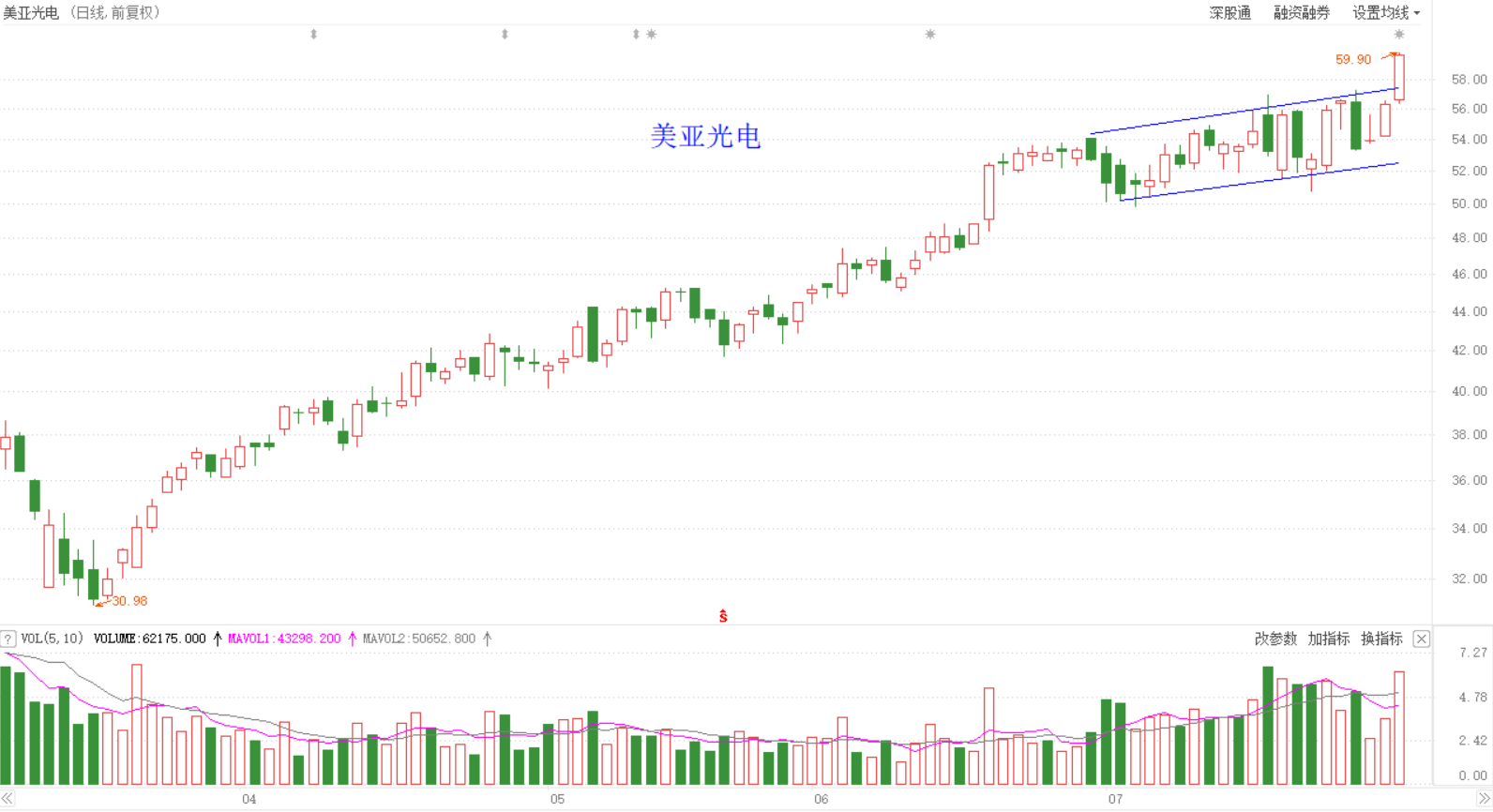Click the MAVOL2:50652.800 readout

(419, 639)
